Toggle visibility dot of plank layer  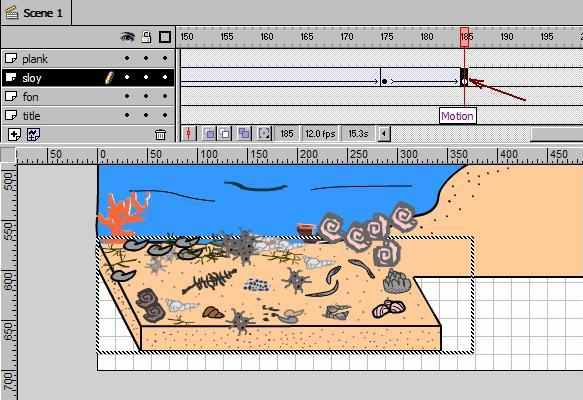point(127,58)
